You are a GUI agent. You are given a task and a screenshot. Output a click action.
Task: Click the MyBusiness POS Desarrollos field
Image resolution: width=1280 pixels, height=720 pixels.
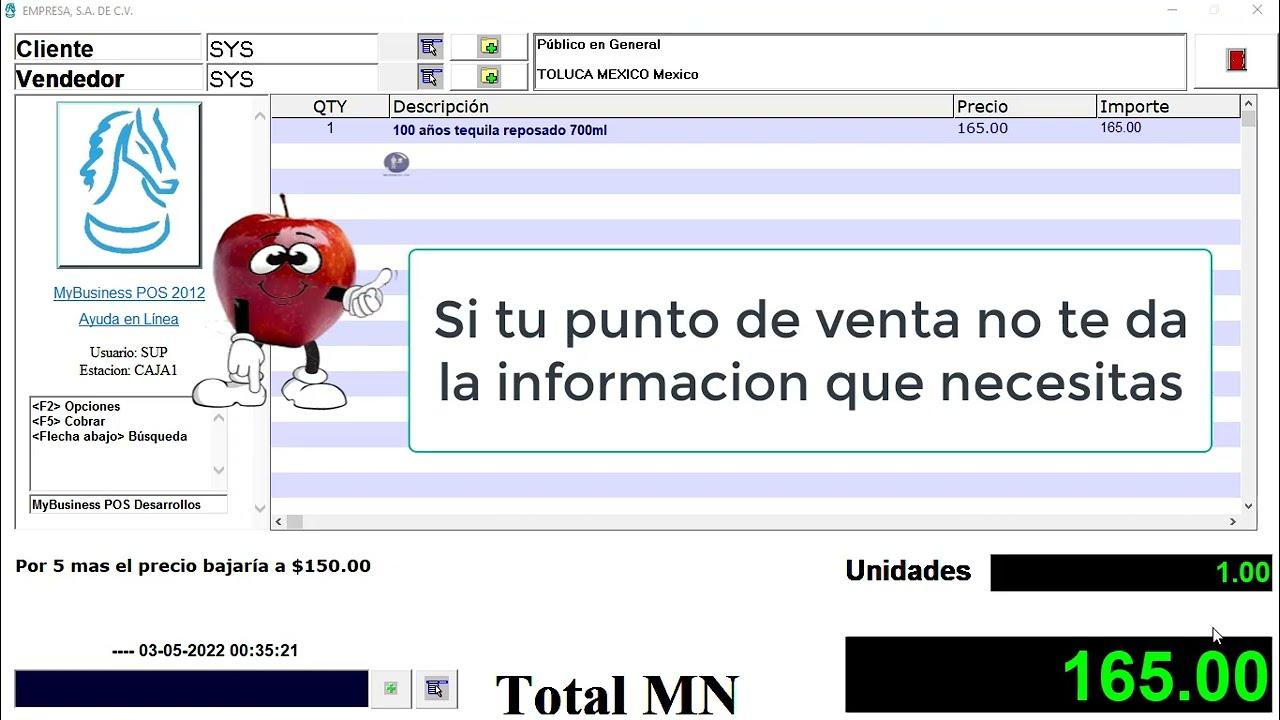[129, 505]
